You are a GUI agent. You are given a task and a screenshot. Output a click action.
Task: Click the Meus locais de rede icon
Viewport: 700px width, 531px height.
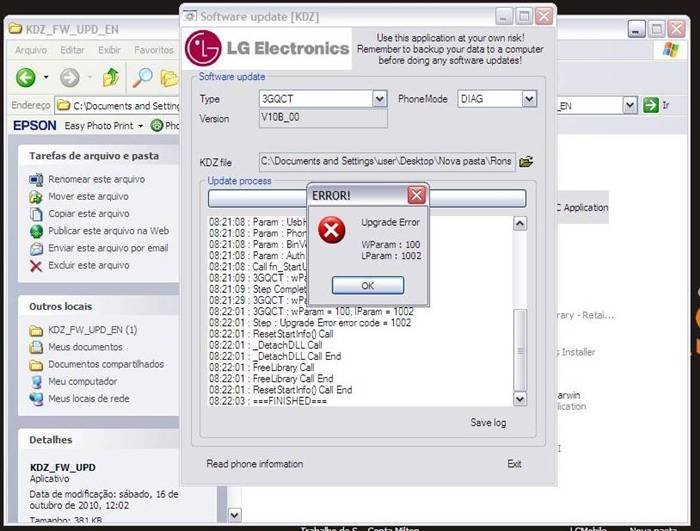[36, 399]
